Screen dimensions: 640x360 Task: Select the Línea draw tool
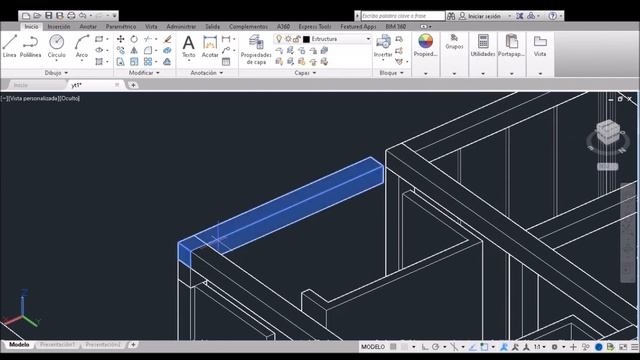click(x=9, y=46)
